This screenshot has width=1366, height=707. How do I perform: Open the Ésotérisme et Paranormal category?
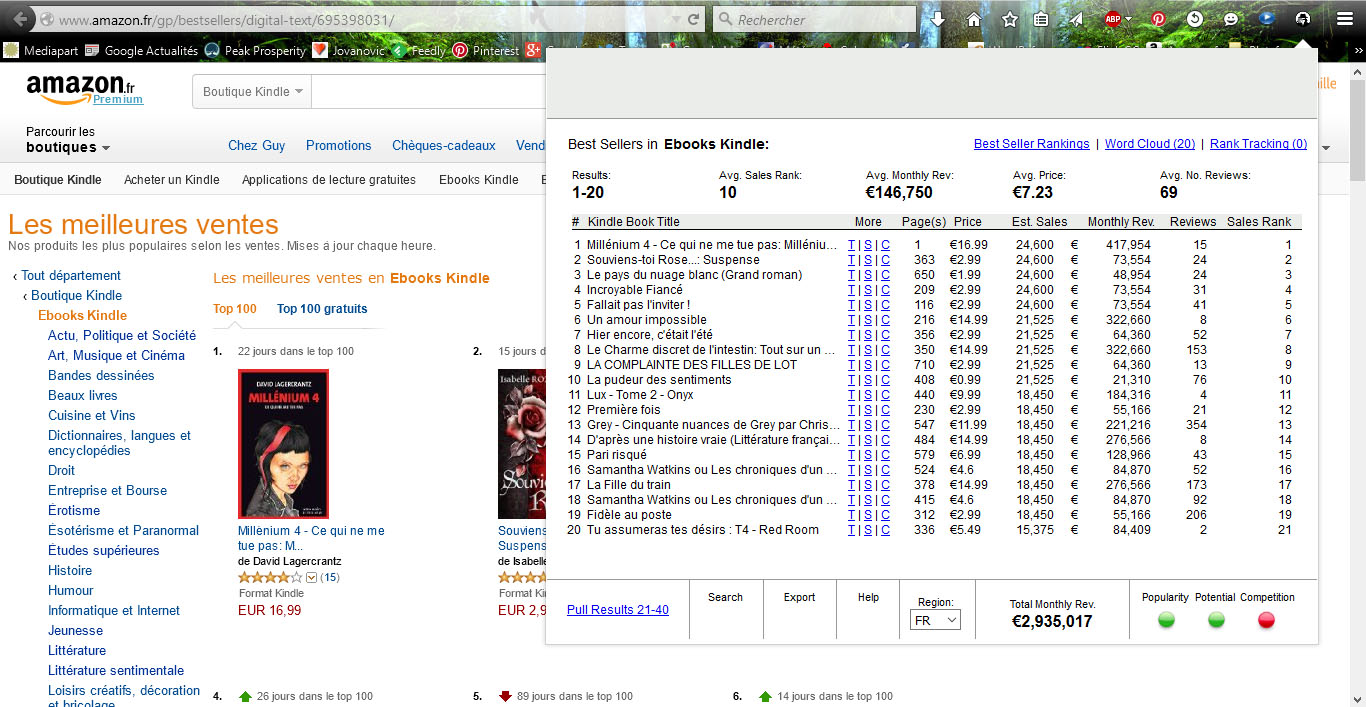(123, 531)
